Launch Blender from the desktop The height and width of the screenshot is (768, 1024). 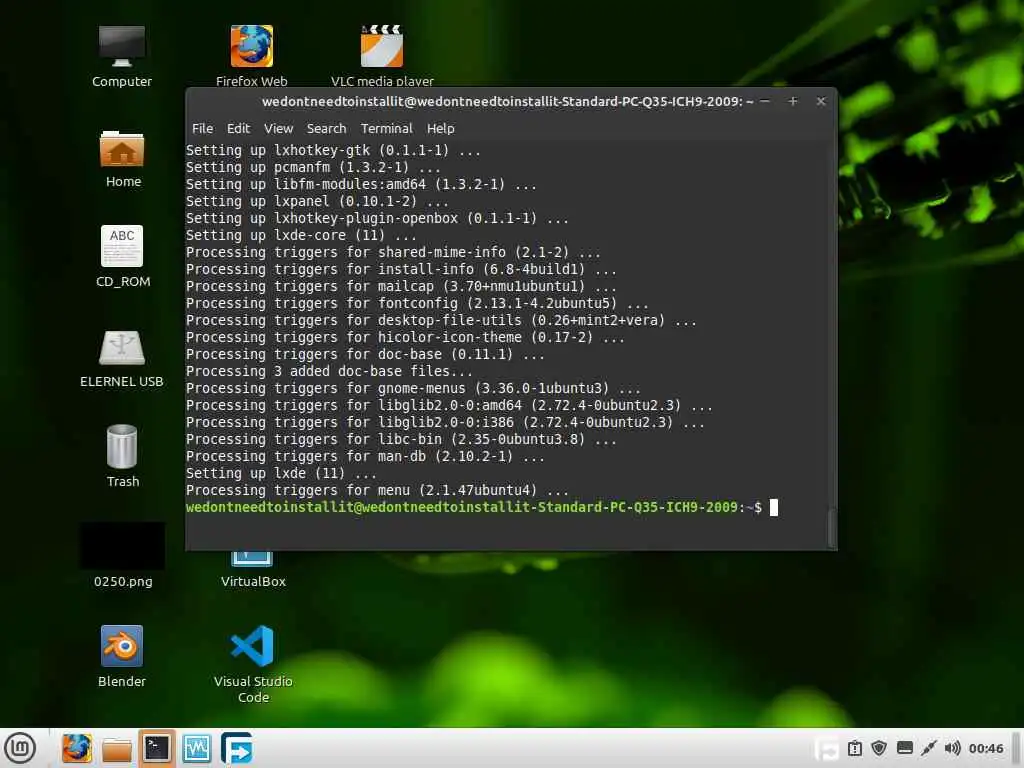click(x=121, y=656)
